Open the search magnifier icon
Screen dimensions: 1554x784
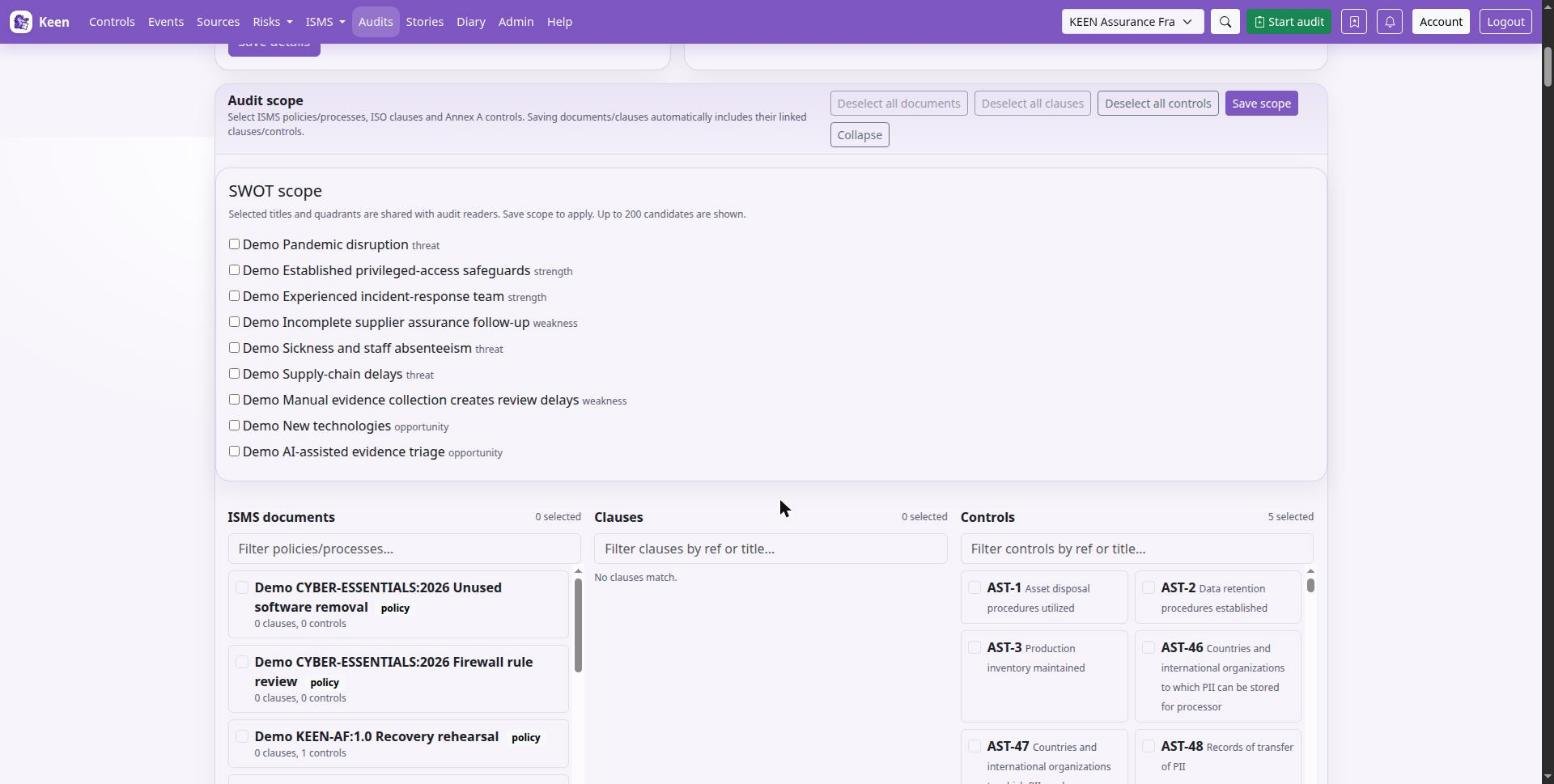[1225, 22]
